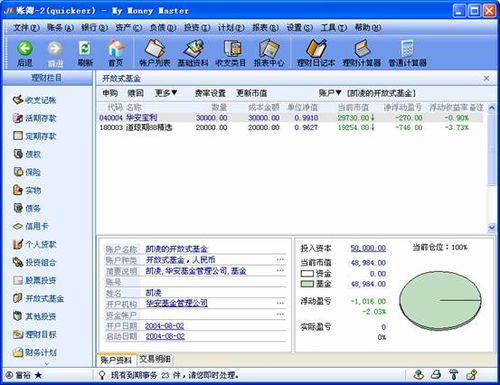Viewport: 500px width, 385px height.
Task: Click the 申购 button
Action: (110, 93)
